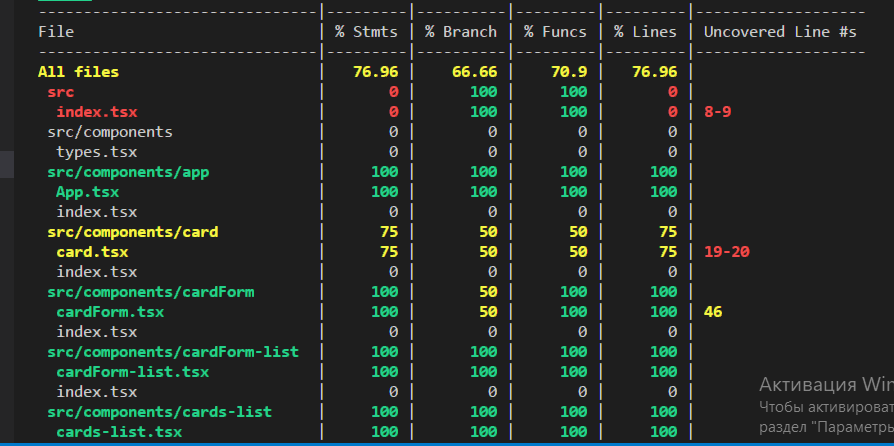This screenshot has height=446, width=894.
Task: Click the "File" column header
Action: click(56, 32)
